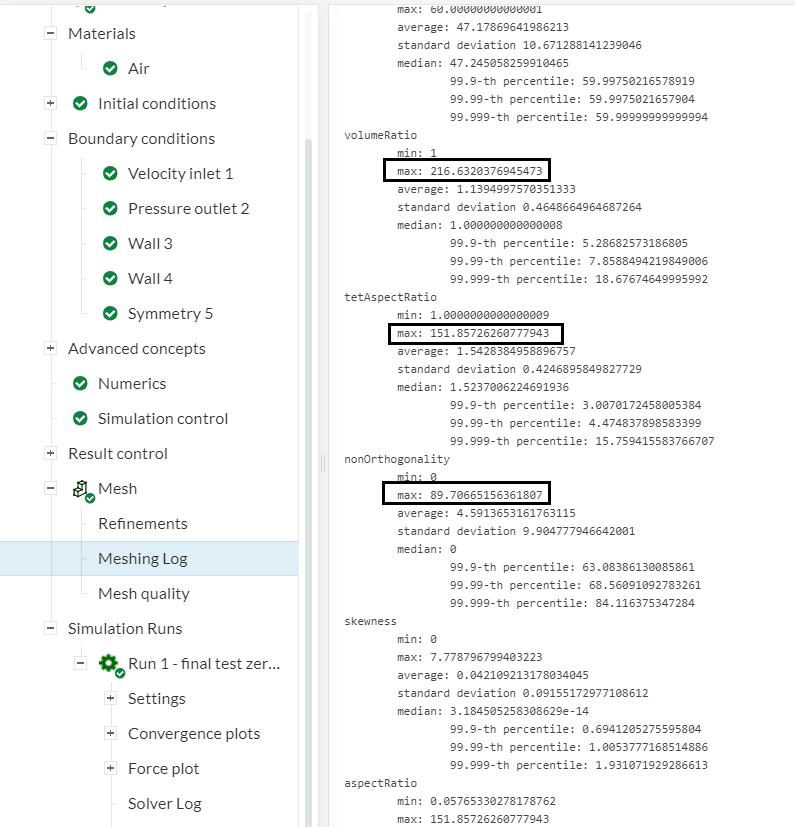Open the Mesh settings item
The image size is (795, 827).
117,488
